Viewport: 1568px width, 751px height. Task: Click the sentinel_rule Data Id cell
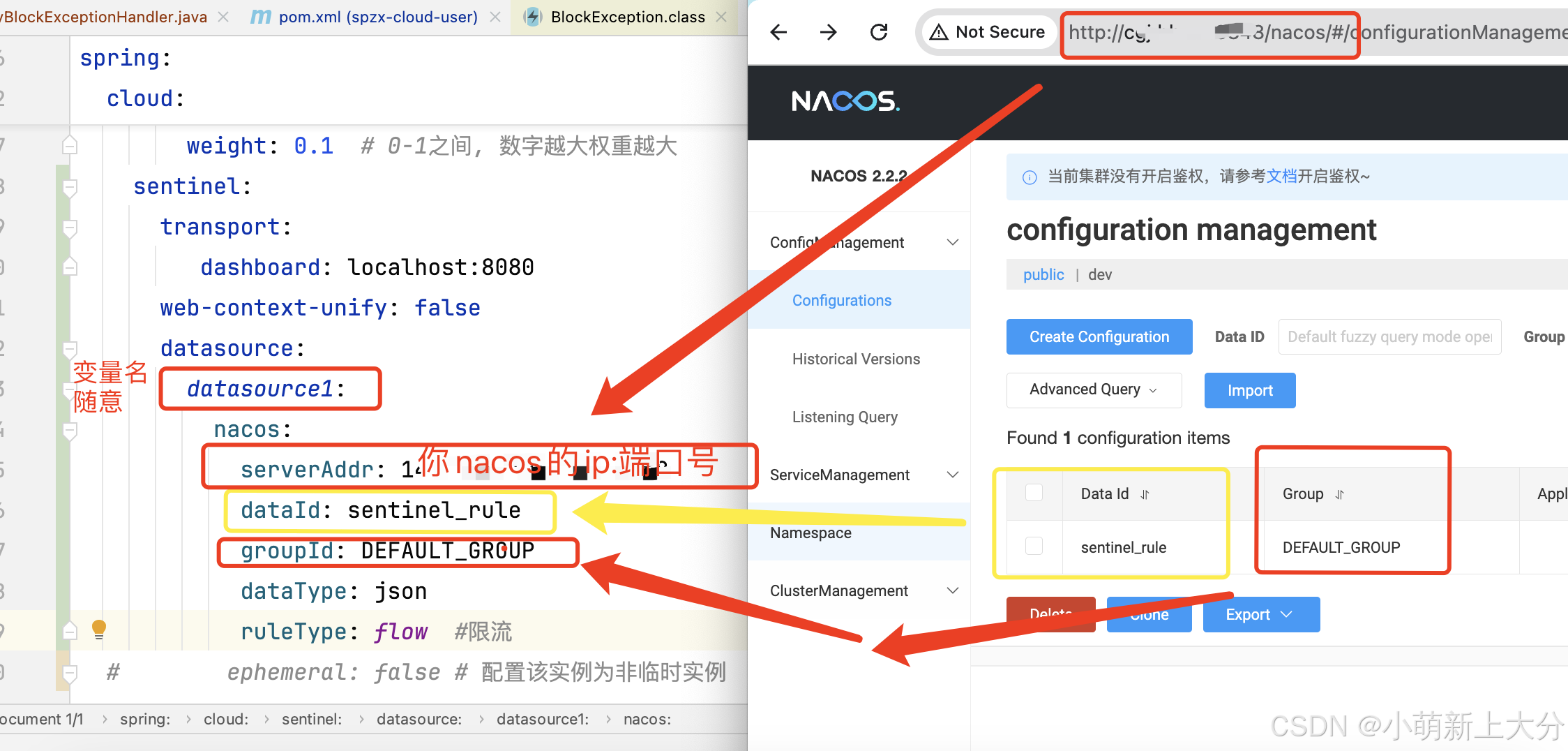tap(1124, 547)
